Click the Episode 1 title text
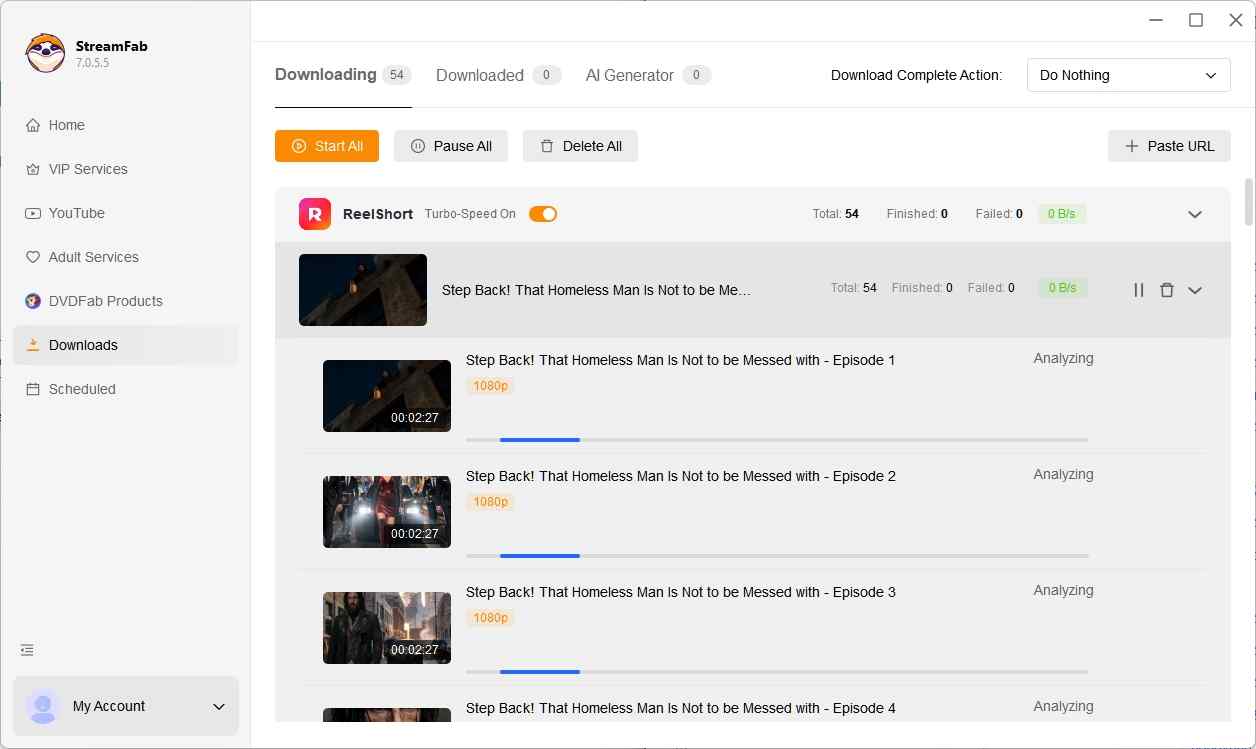The width and height of the screenshot is (1256, 749). (681, 360)
